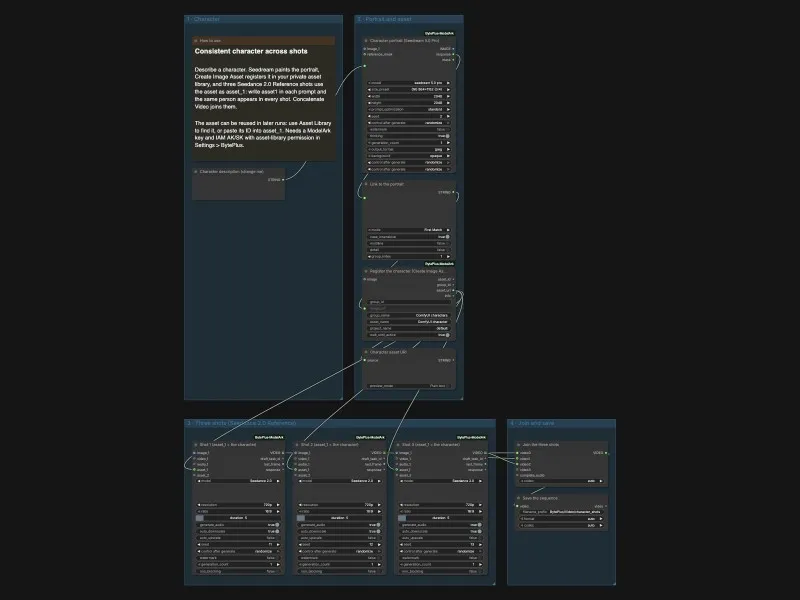This screenshot has height=600, width=800.
Task: Click the group_name field 'ComfyUI characters'
Action: (409, 315)
